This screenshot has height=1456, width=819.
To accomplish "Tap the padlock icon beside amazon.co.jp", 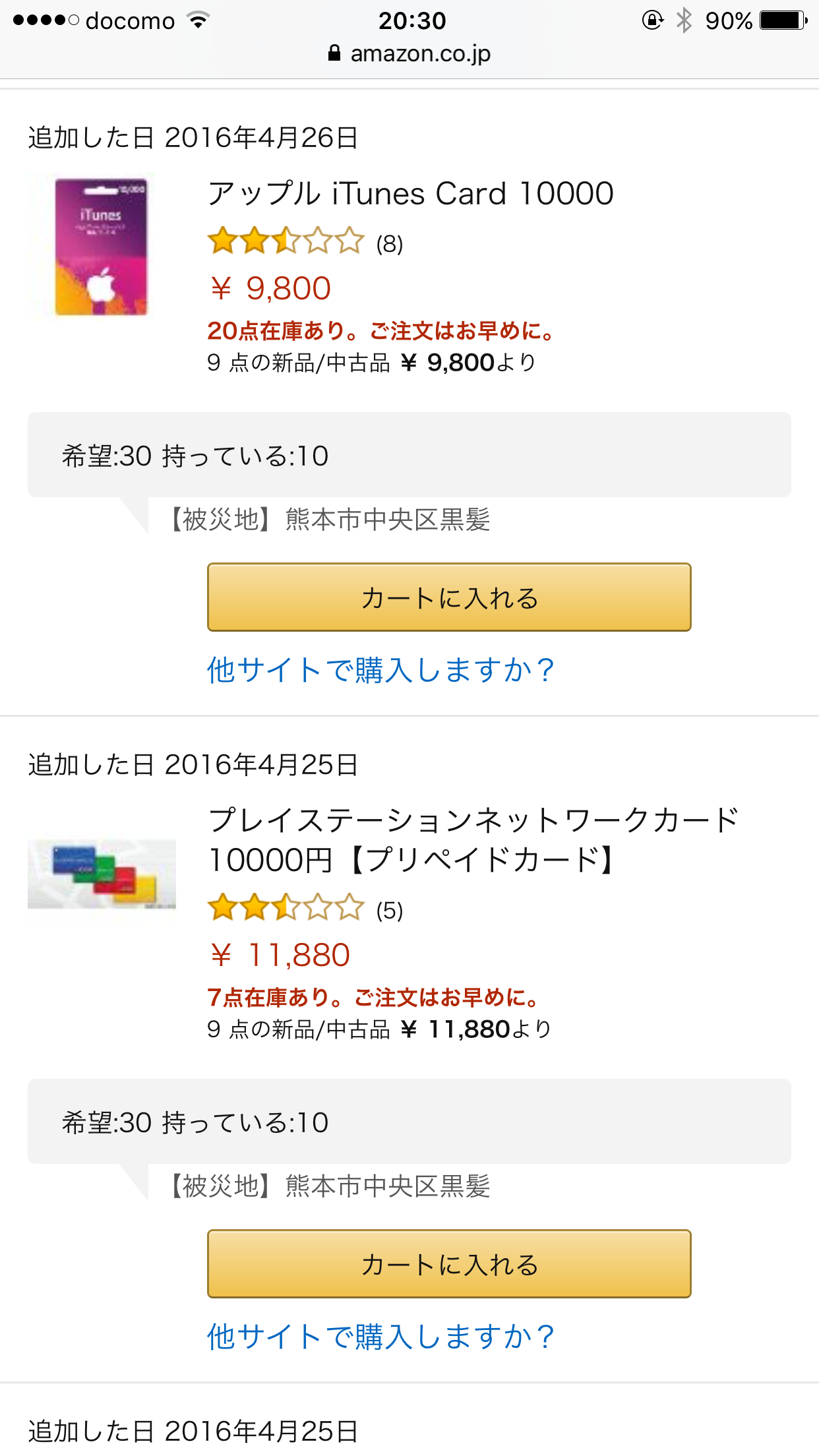I will [x=334, y=53].
